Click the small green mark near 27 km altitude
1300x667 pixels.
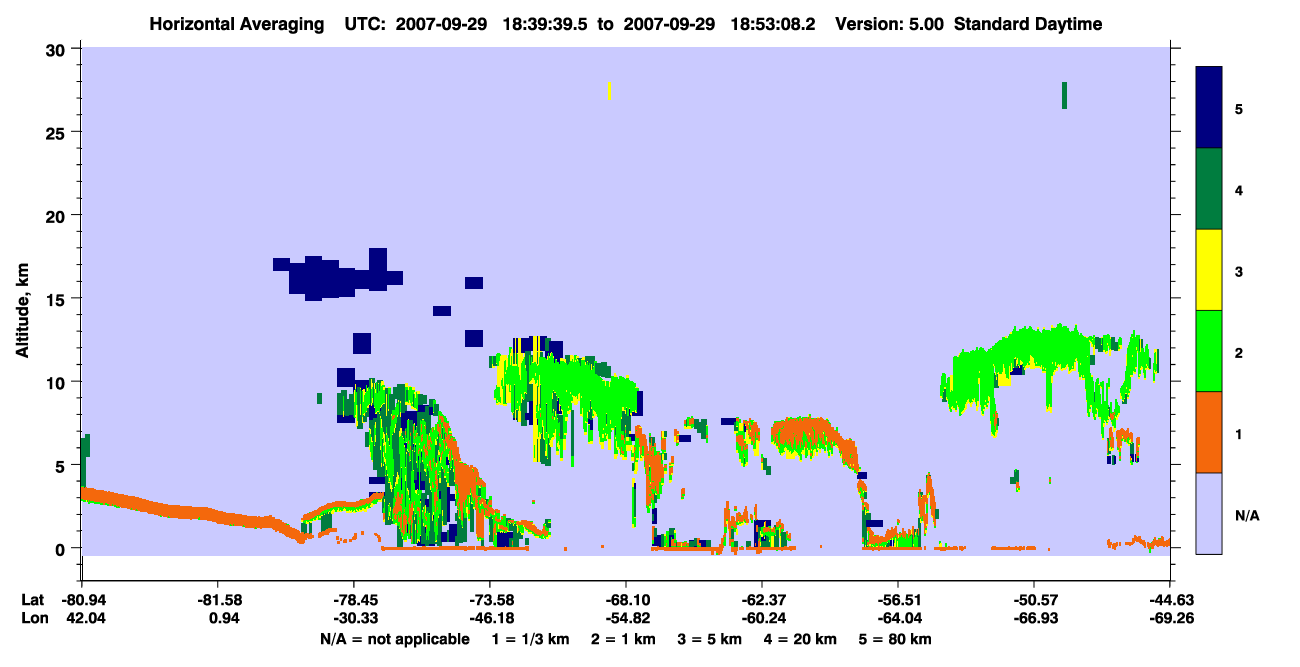pyautogui.click(x=1064, y=95)
